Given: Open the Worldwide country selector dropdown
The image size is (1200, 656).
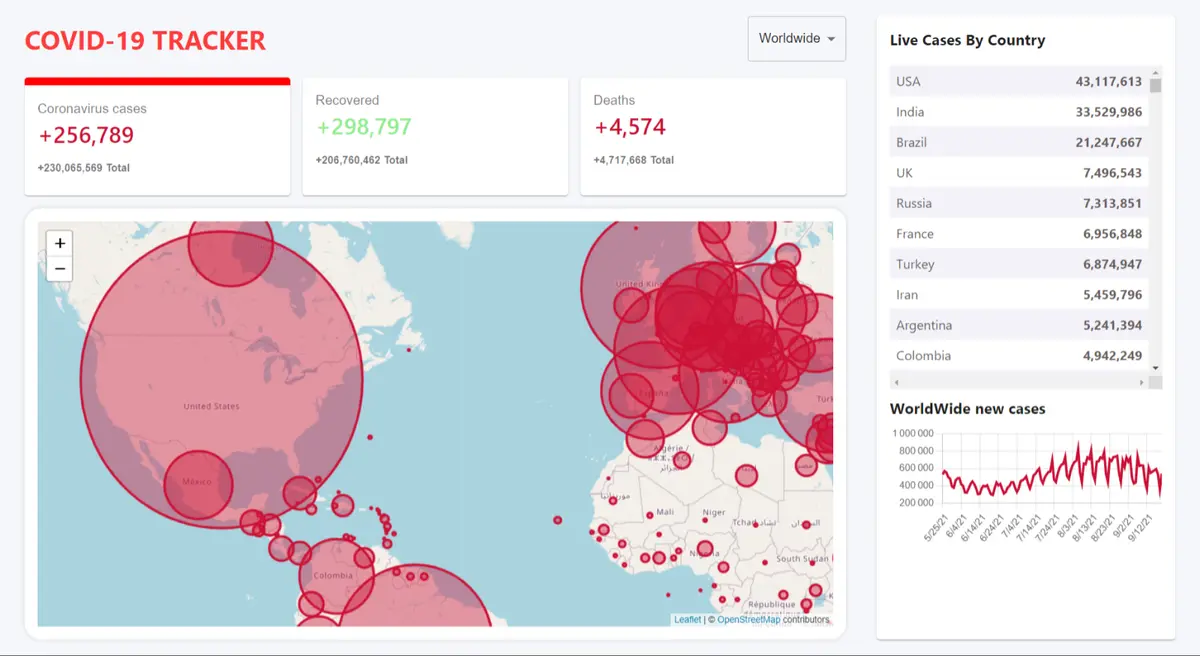Looking at the screenshot, I should click(x=796, y=38).
